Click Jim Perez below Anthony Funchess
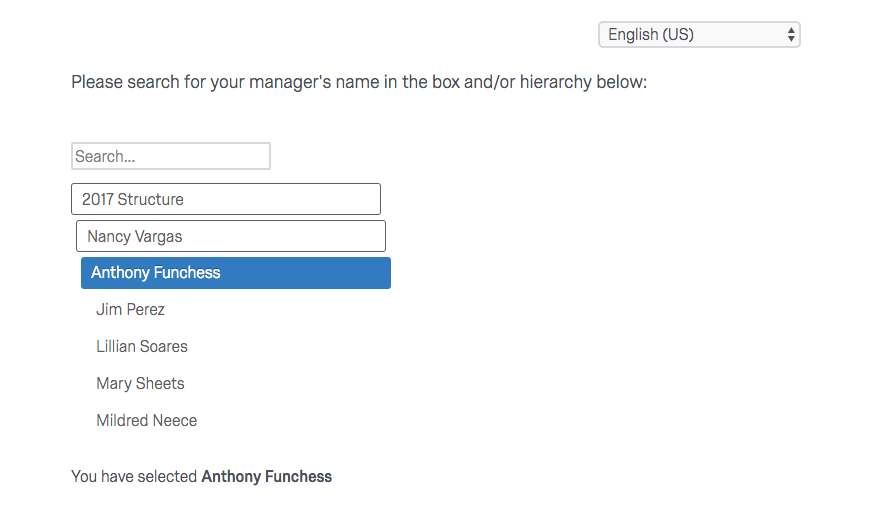The height and width of the screenshot is (514, 890). [x=130, y=310]
